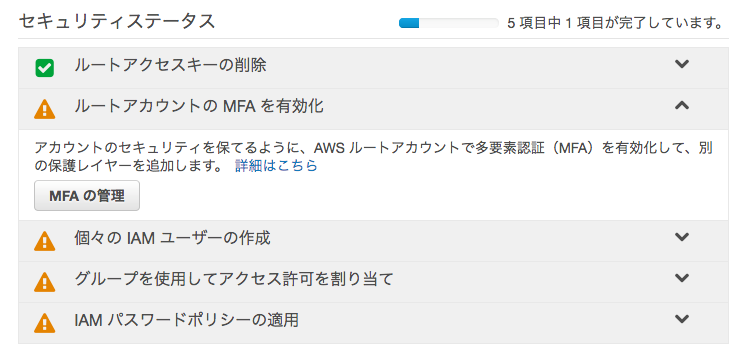Viewport: 746px width, 364px height.
Task: Select the 個々の IAM ユーザーの作成 row title
Action: click(x=173, y=238)
